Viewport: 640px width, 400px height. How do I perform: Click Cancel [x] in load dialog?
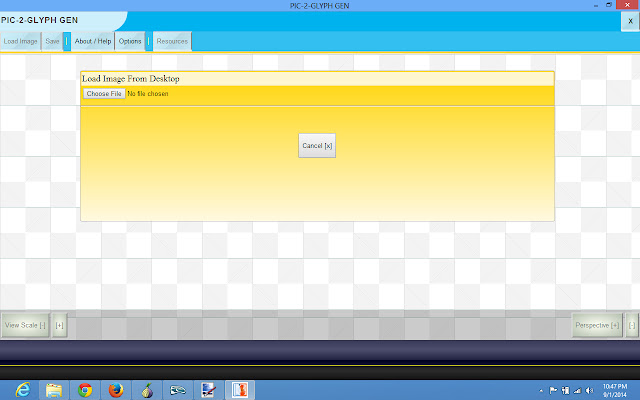[x=317, y=145]
